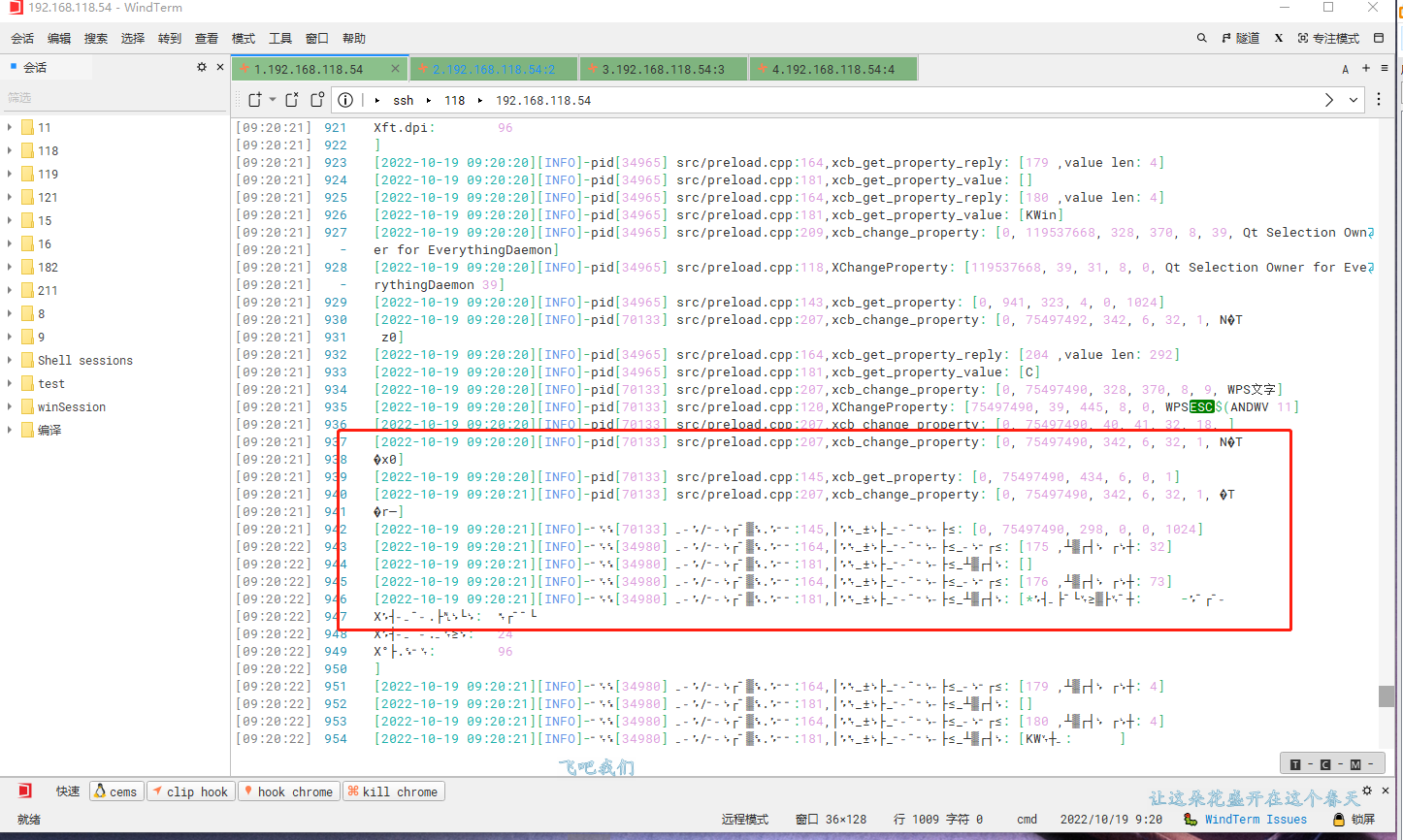Open the vertical three-dot more menu

(1379, 100)
